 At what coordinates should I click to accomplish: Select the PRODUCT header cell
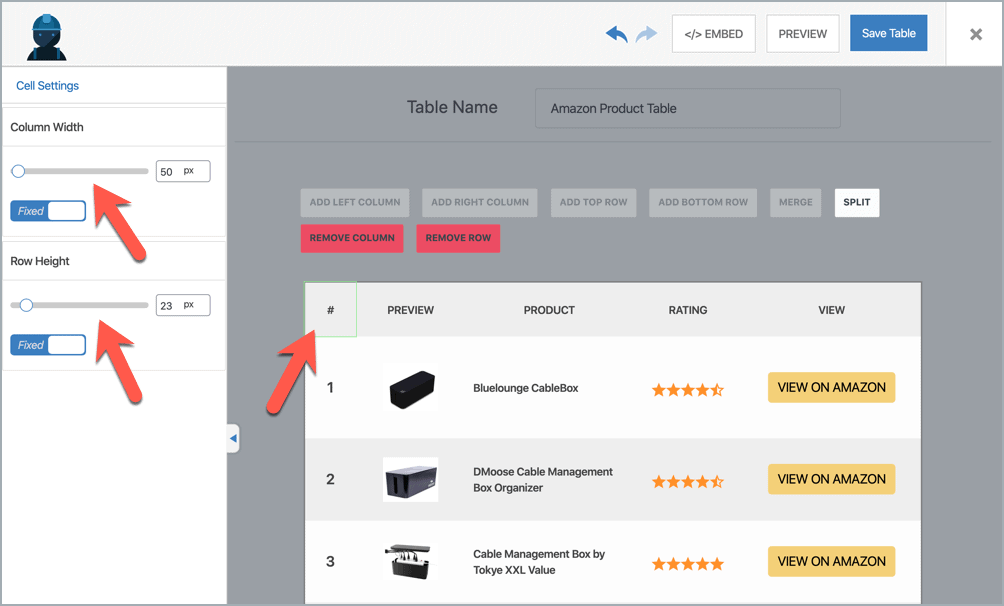click(549, 310)
